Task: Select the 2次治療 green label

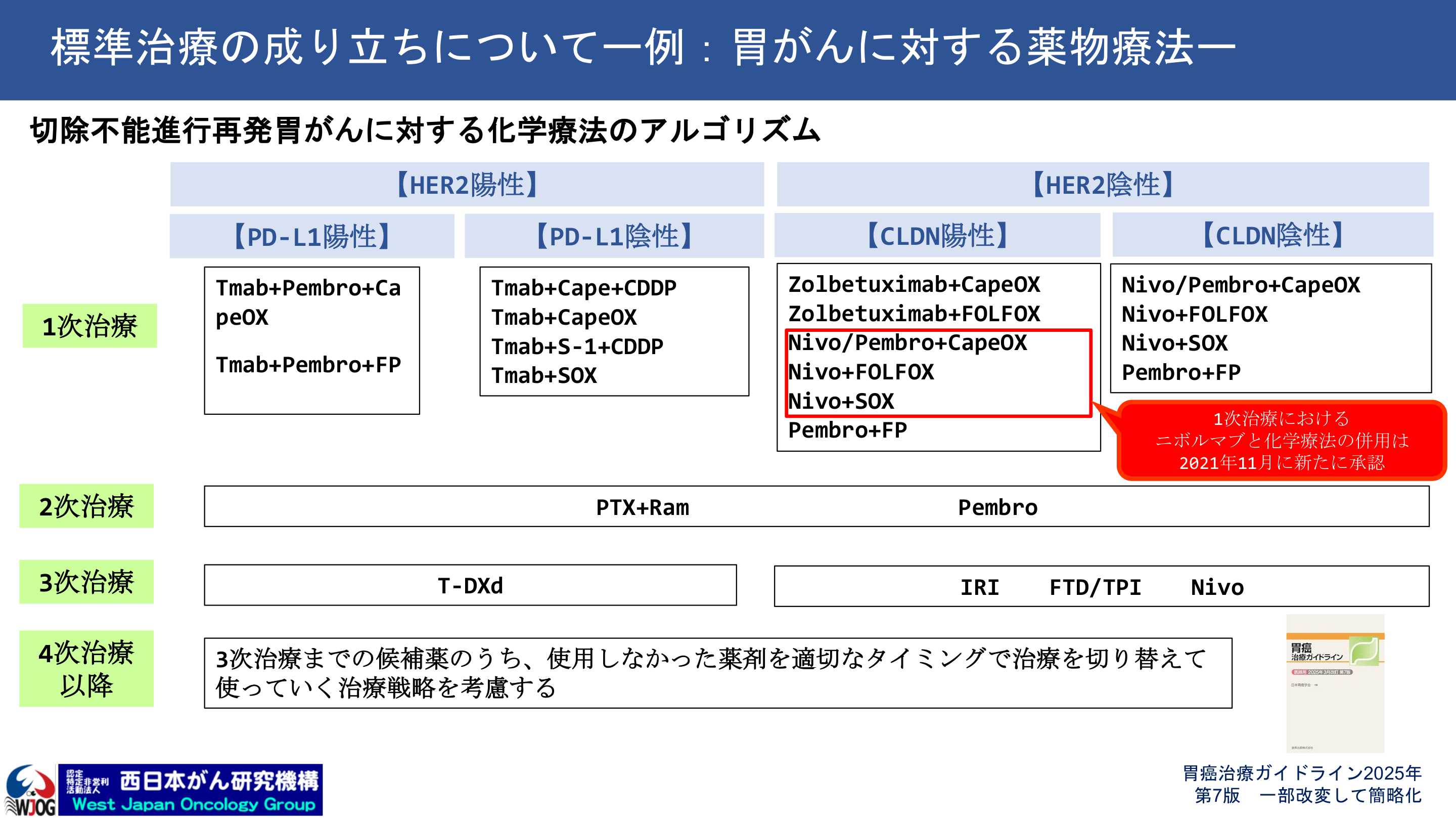Action: [x=86, y=505]
